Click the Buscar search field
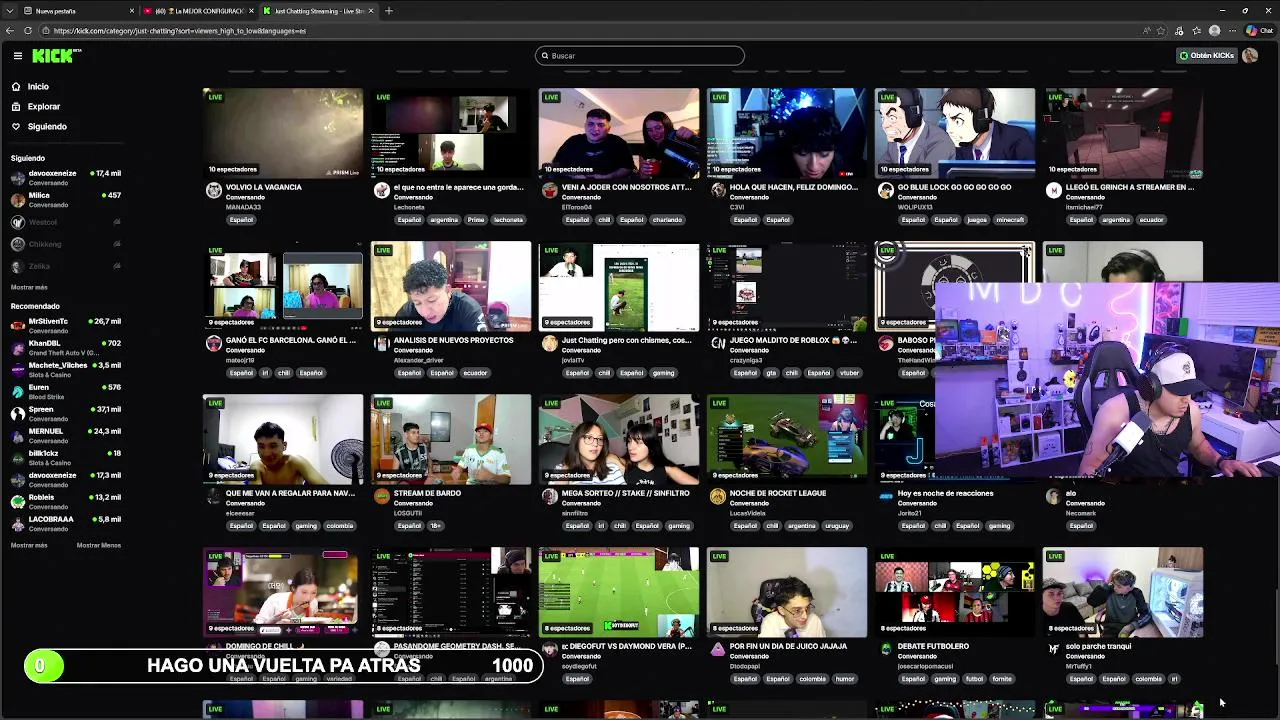 click(x=640, y=56)
